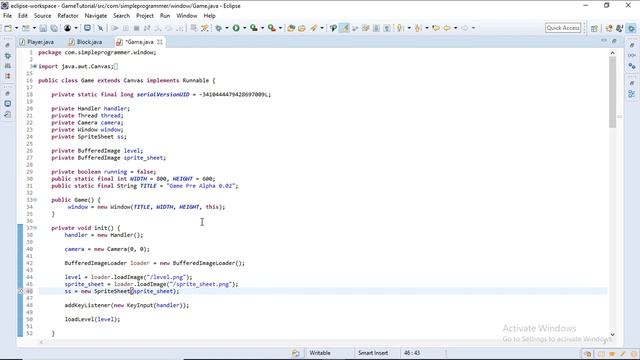Expand the folded import block at line 3

click(x=35, y=66)
